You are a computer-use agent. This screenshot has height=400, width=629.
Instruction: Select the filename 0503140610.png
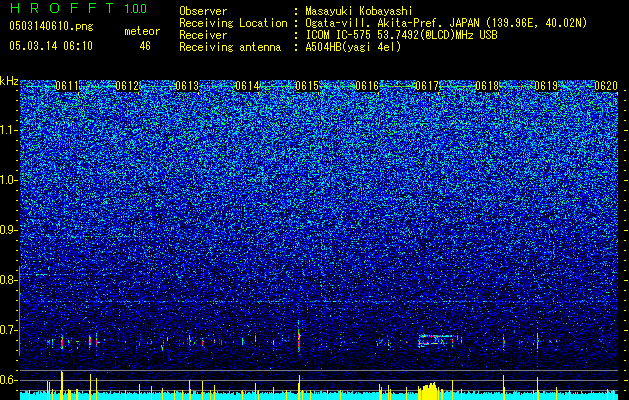click(51, 26)
